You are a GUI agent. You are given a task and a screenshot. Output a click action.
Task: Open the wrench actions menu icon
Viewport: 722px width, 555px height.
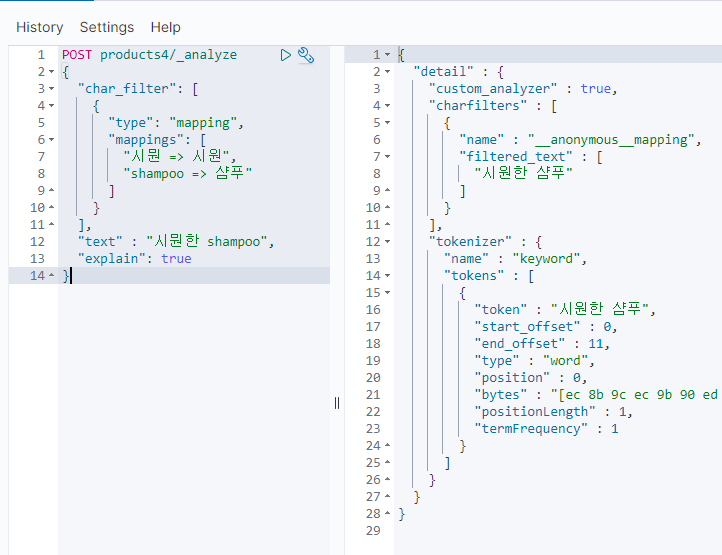tap(306, 55)
